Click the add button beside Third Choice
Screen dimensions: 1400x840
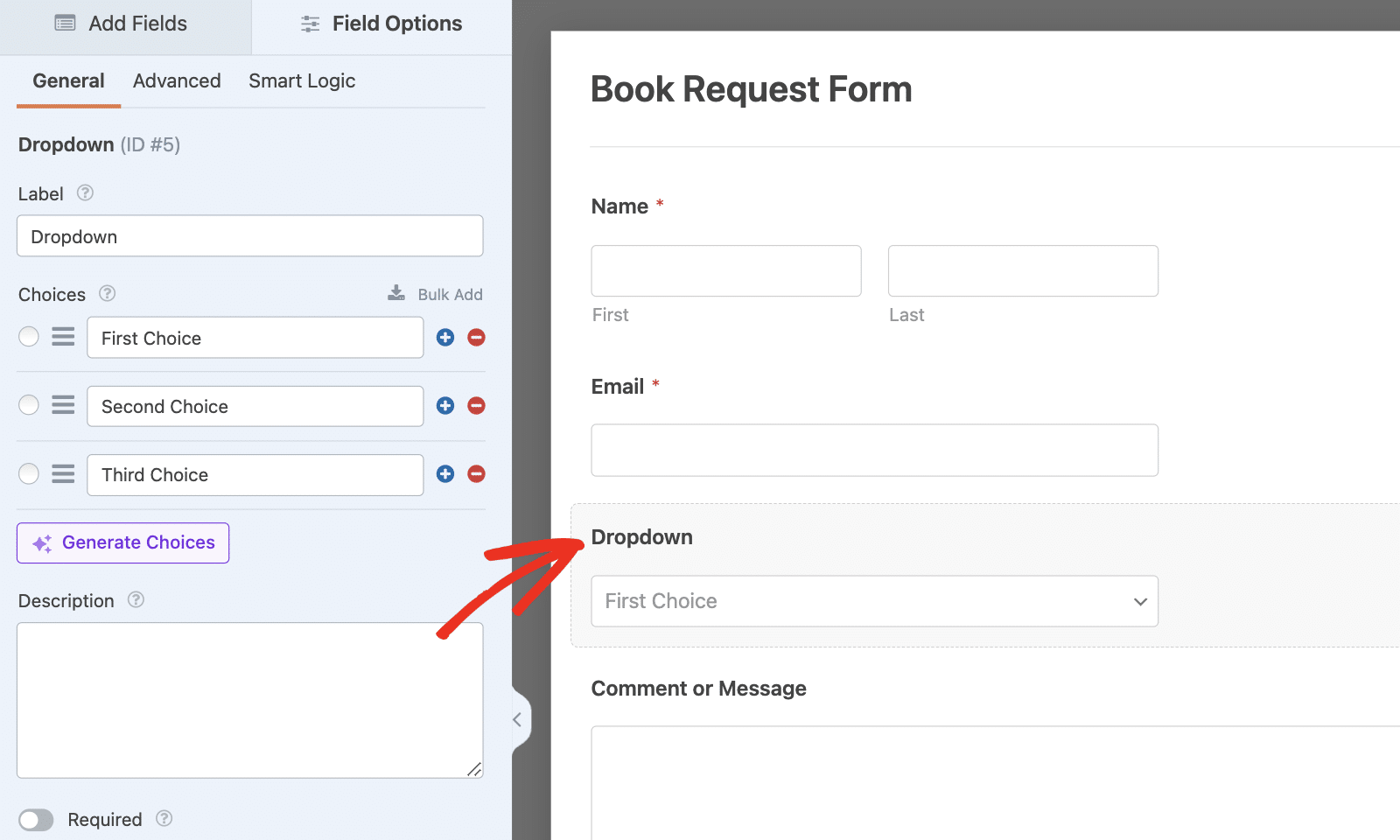[445, 474]
